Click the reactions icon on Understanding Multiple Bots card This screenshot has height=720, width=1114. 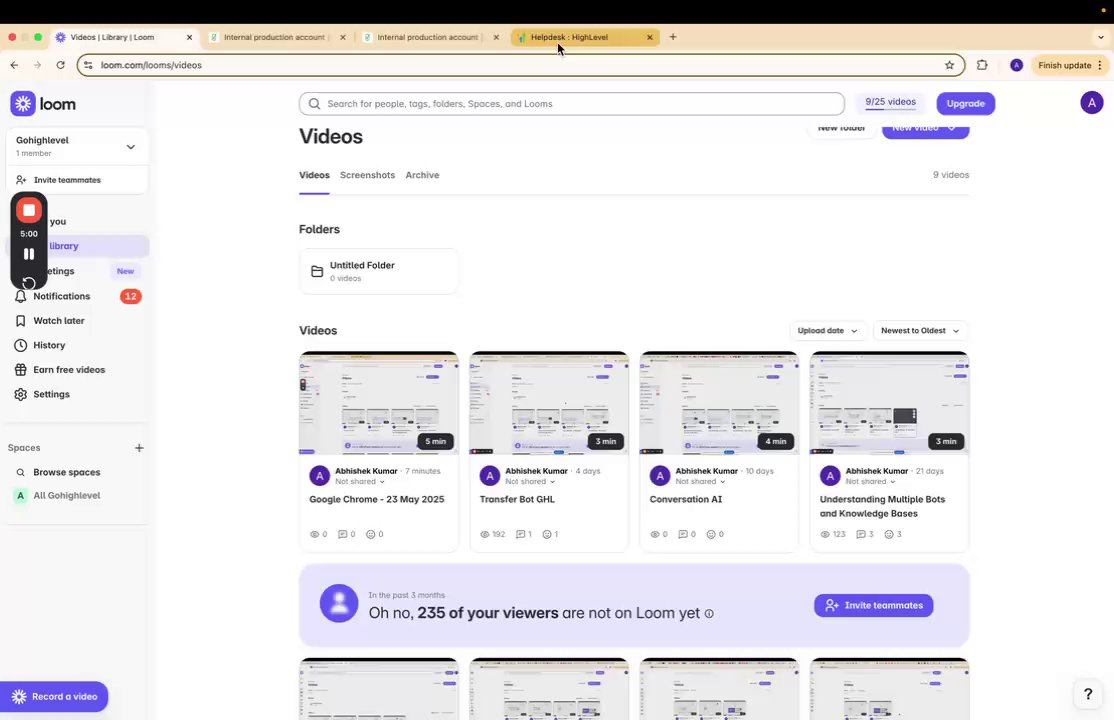pos(889,534)
